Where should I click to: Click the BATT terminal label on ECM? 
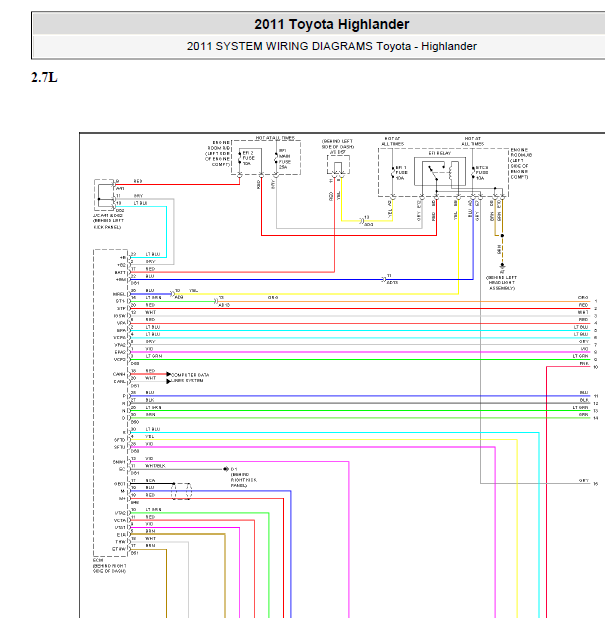point(120,272)
